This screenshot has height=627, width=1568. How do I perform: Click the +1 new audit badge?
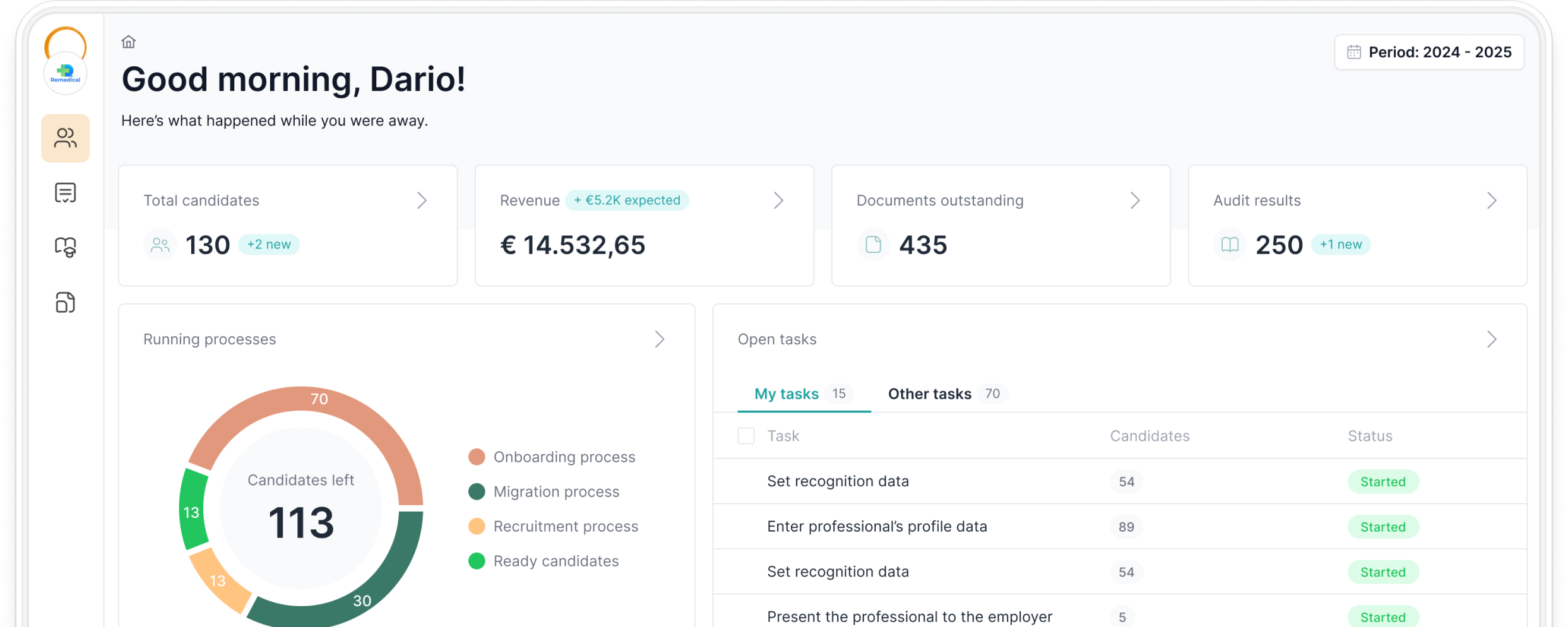[1341, 245]
